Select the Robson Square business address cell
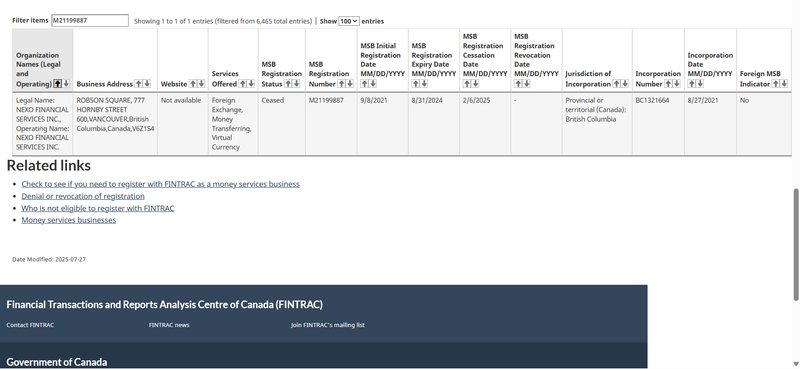 pos(115,124)
